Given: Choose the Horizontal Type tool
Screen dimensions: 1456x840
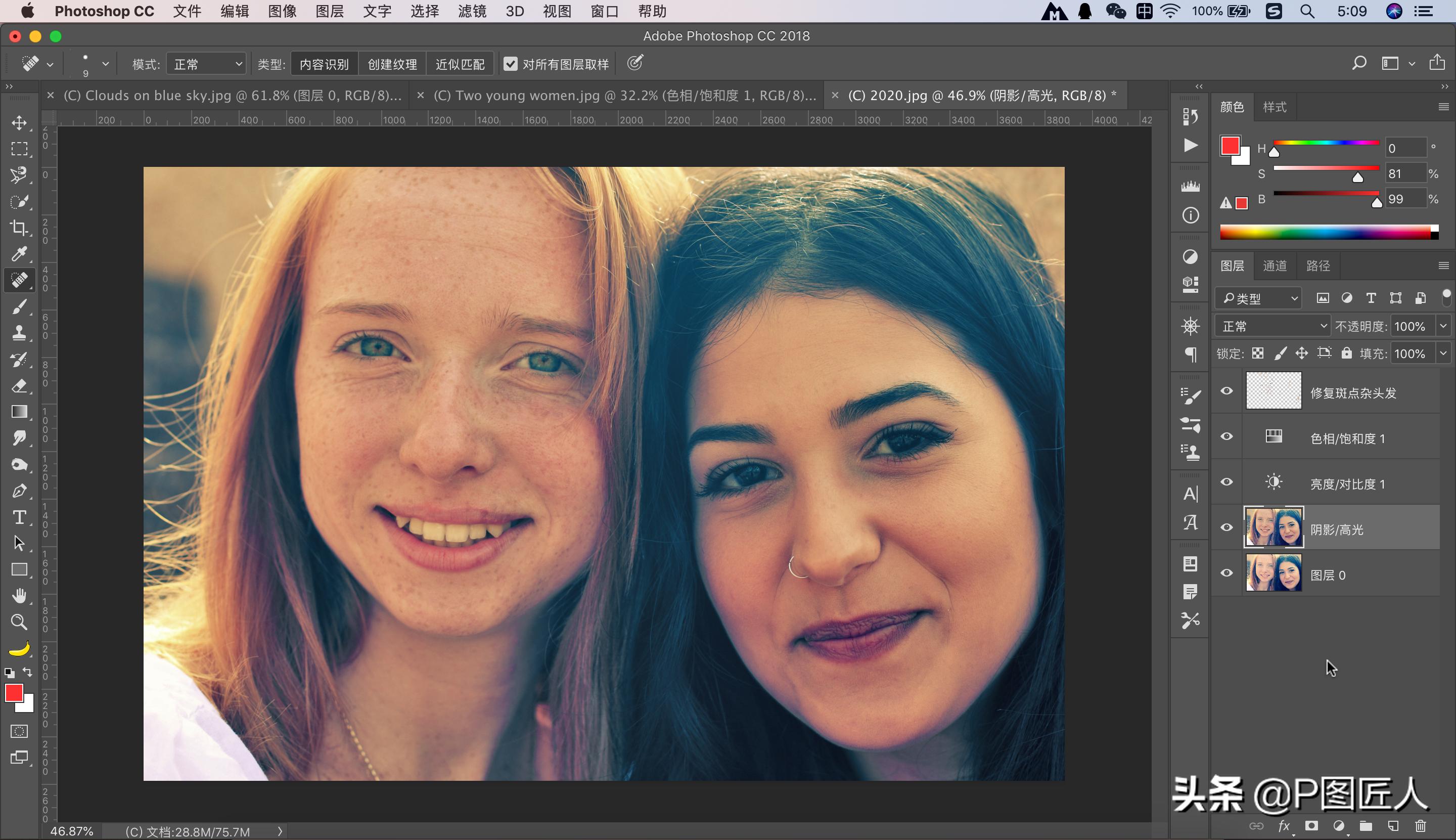Looking at the screenshot, I should (x=19, y=517).
